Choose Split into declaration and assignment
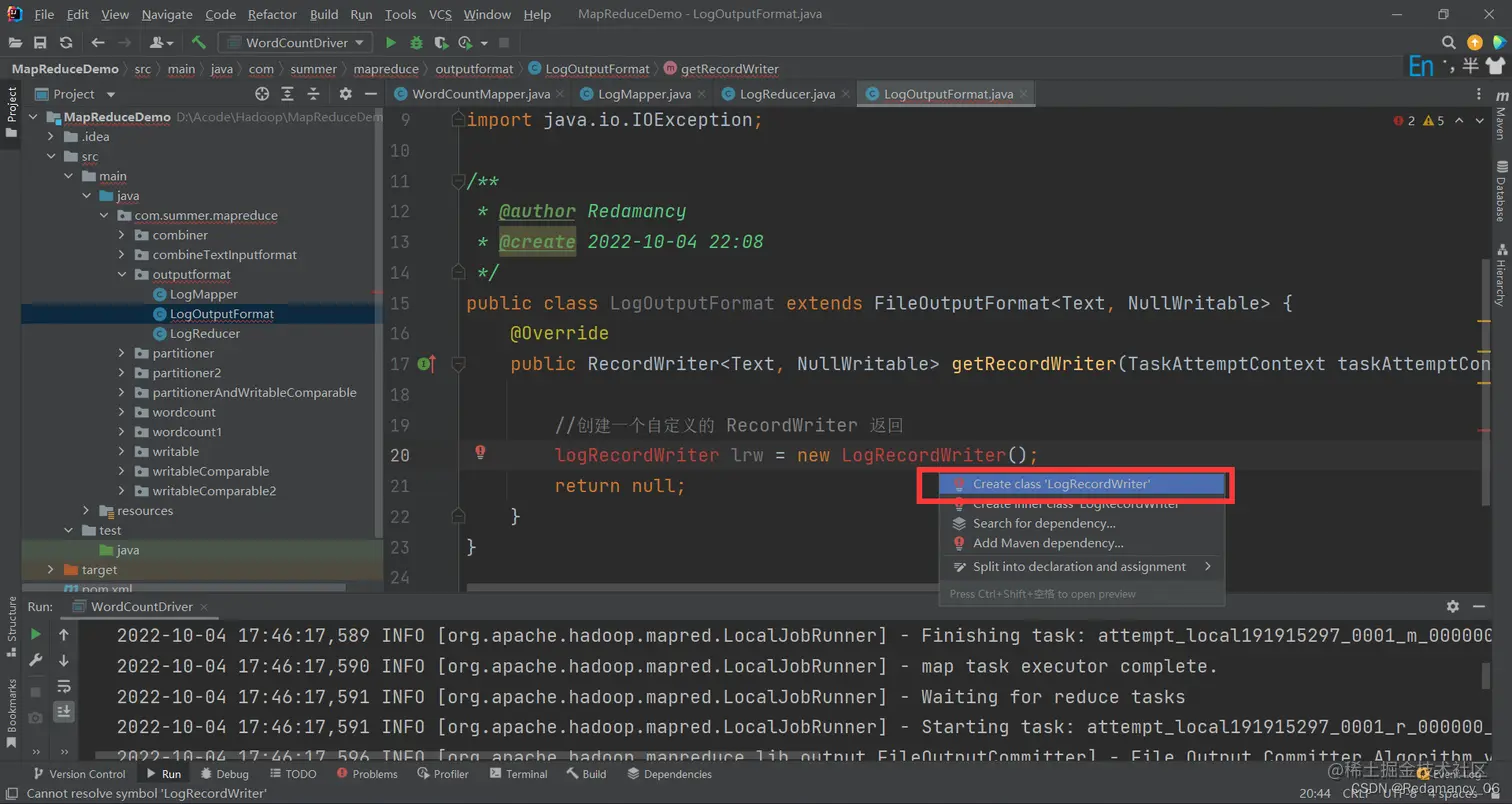The height and width of the screenshot is (804, 1512). pyautogui.click(x=1081, y=567)
